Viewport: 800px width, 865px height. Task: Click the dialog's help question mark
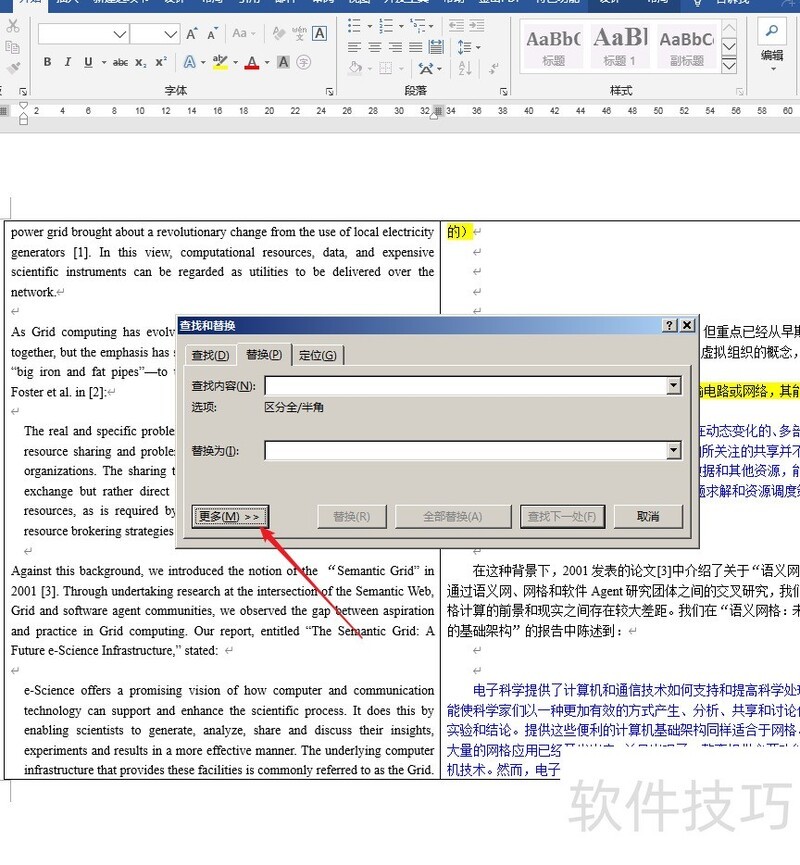point(669,326)
